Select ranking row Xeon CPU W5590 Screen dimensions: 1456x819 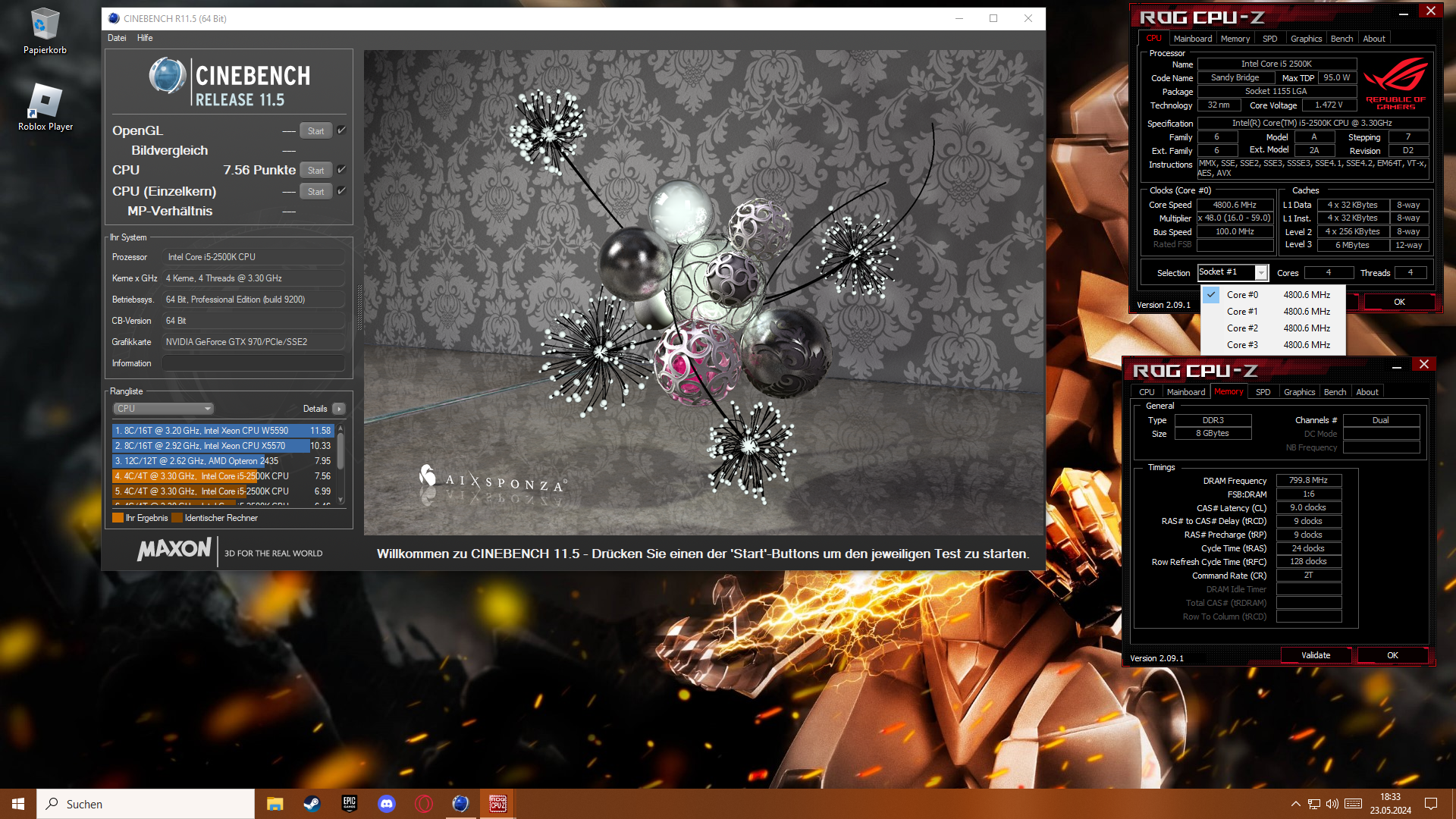click(223, 431)
